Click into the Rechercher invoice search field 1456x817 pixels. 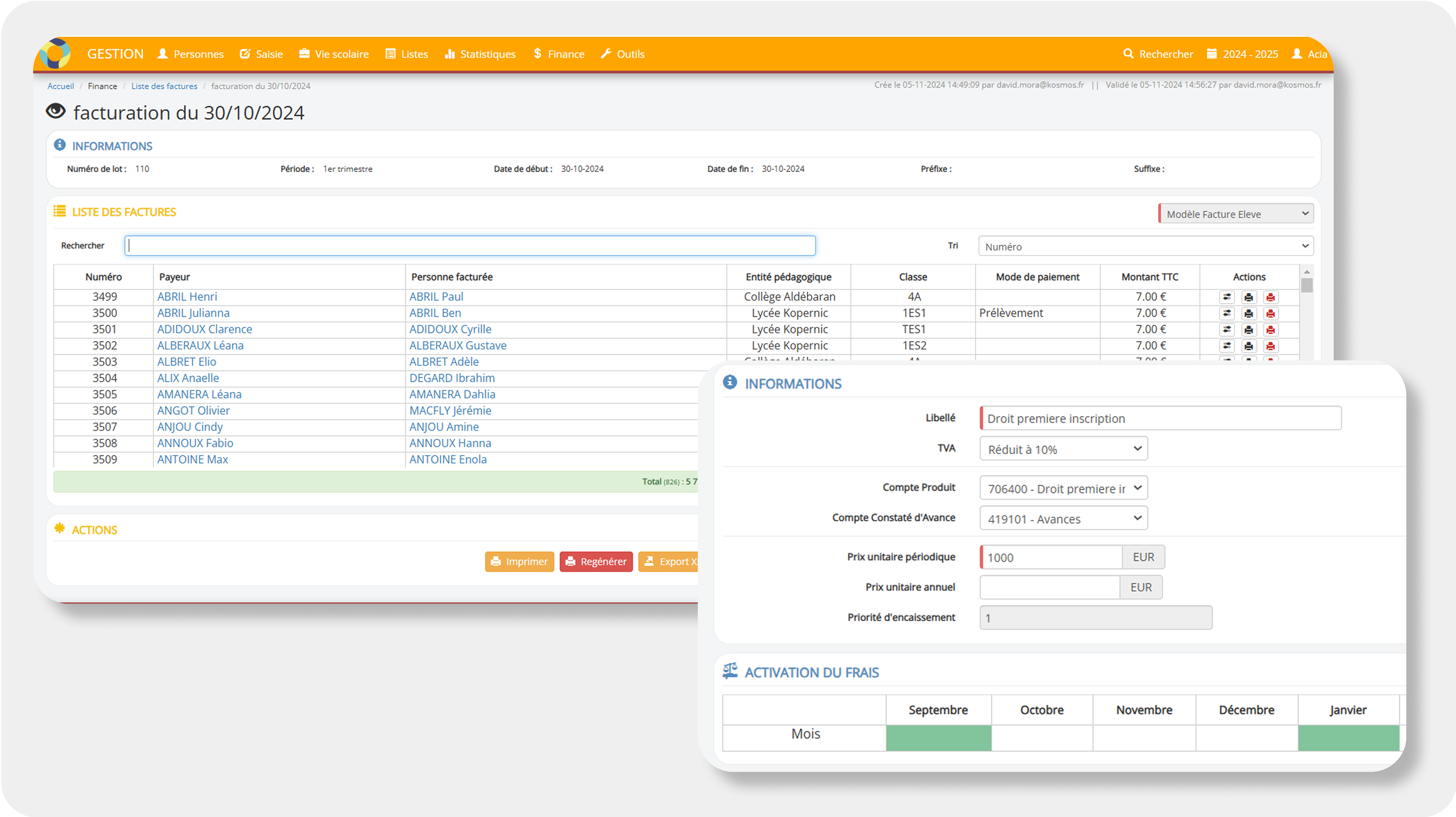[470, 245]
